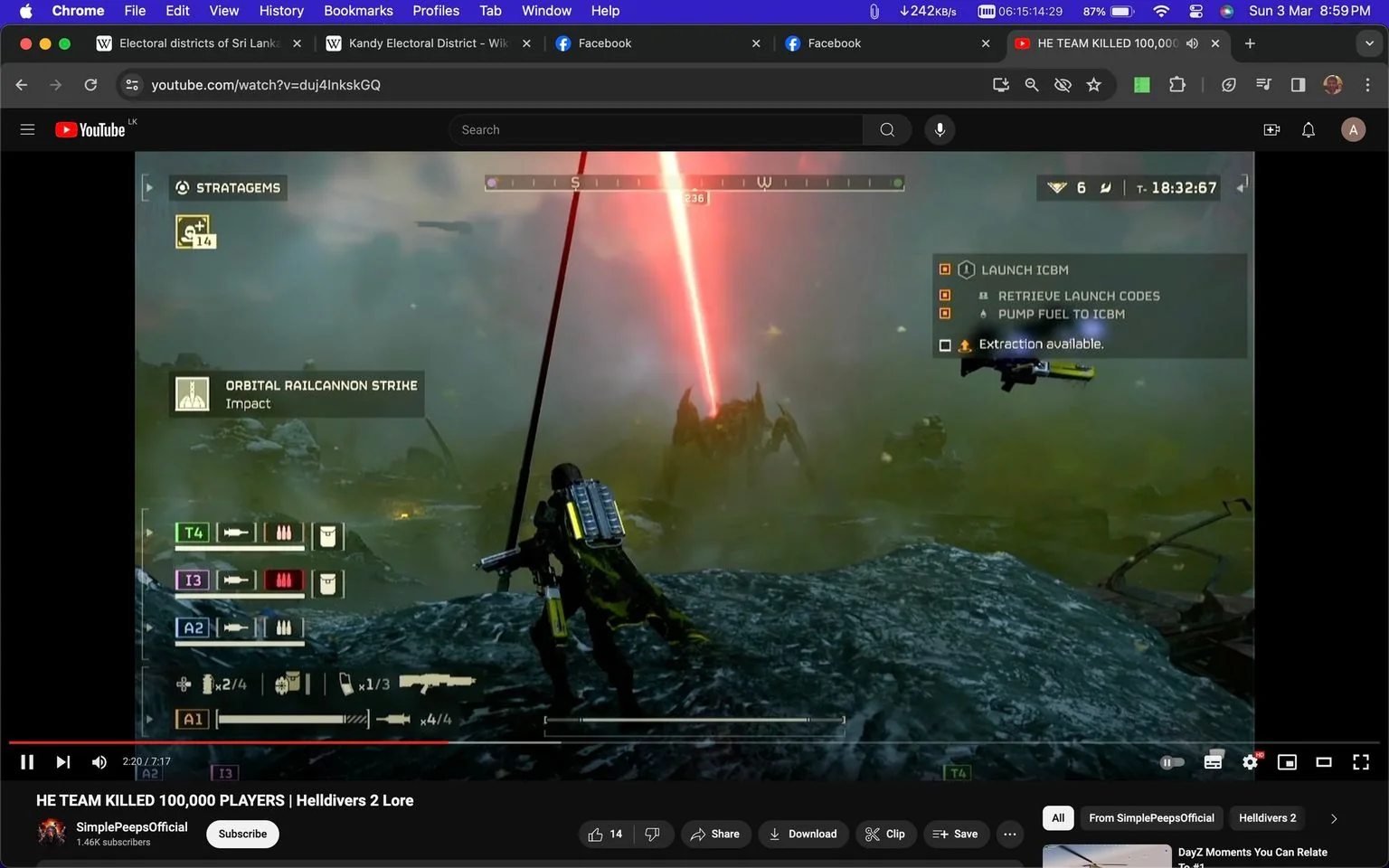The height and width of the screenshot is (868, 1389).
Task: Dislike the video with thumbs down
Action: coord(653,834)
